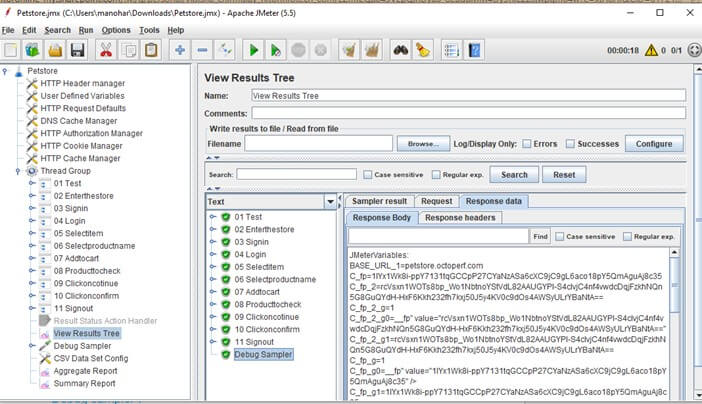Click the Collapse All minus icon
702x404 pixels.
pyautogui.click(x=202, y=50)
